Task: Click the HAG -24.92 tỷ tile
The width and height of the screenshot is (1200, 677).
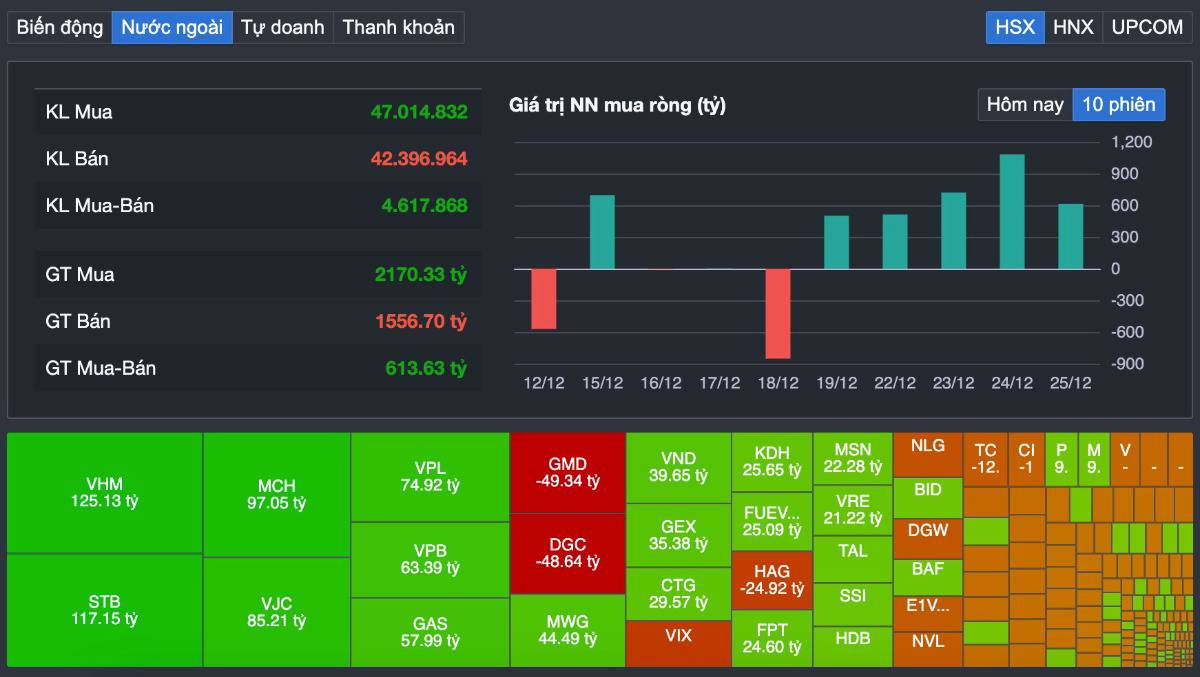Action: click(773, 580)
